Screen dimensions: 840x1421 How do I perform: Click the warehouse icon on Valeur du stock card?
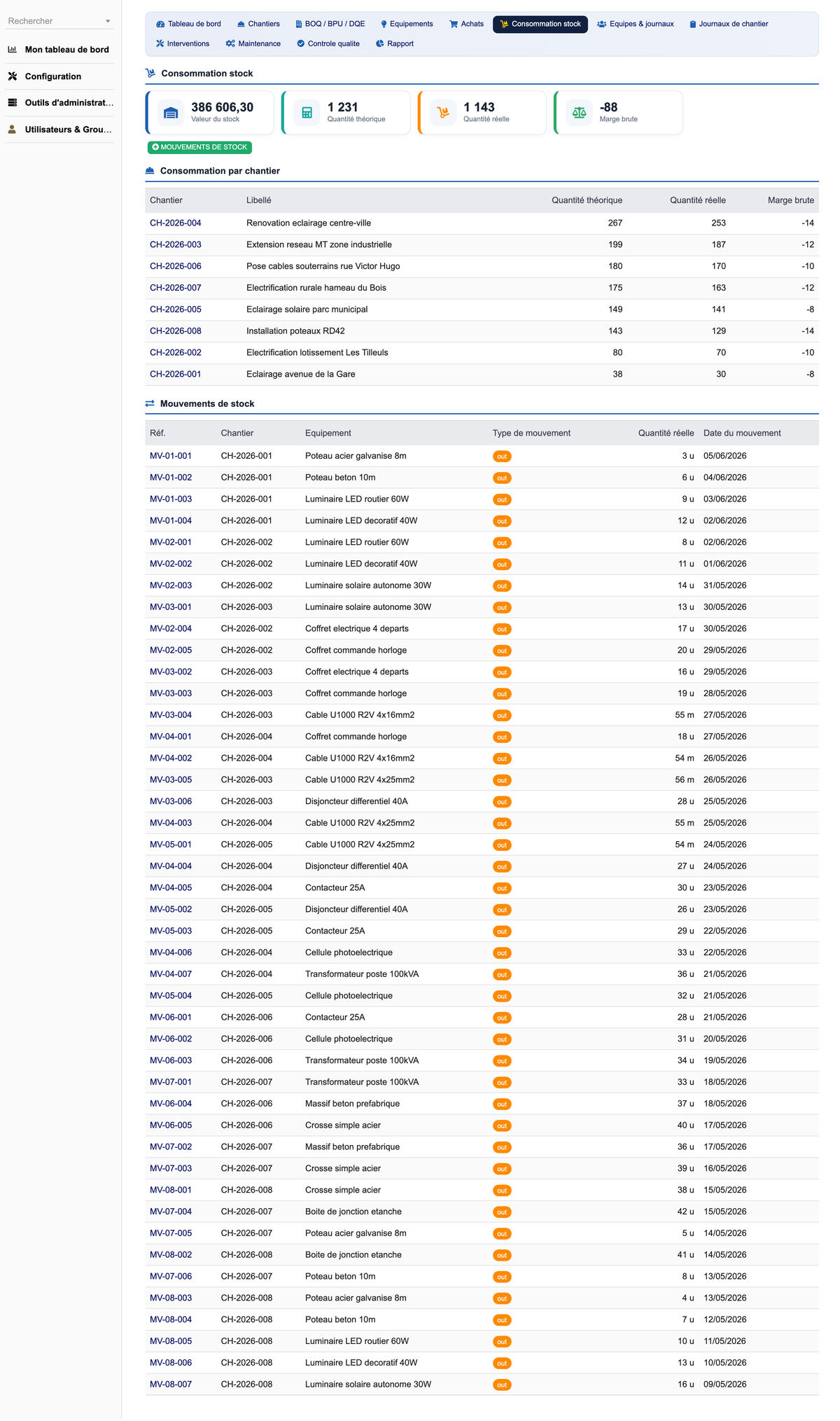(x=171, y=113)
